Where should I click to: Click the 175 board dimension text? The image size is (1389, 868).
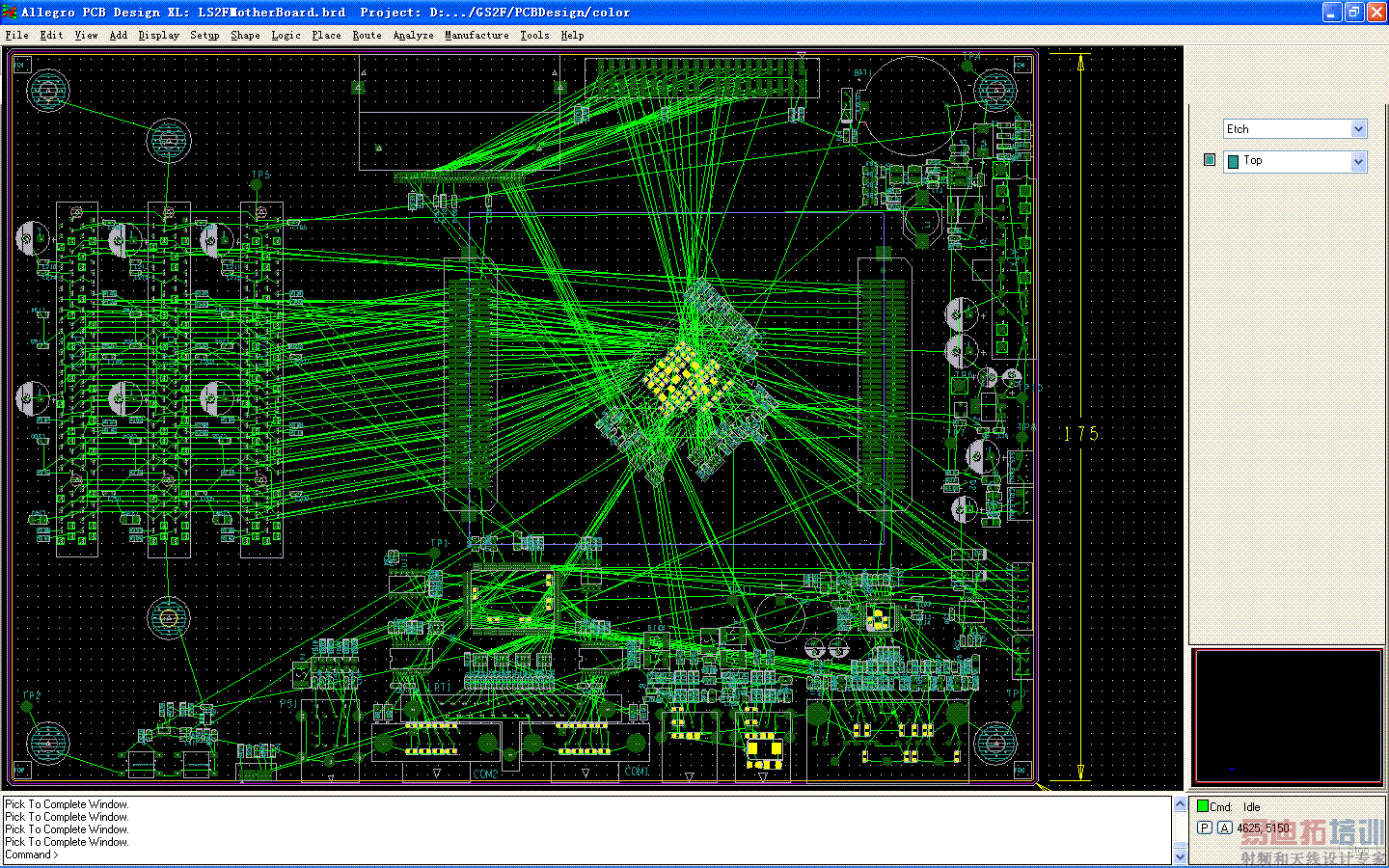1080,434
